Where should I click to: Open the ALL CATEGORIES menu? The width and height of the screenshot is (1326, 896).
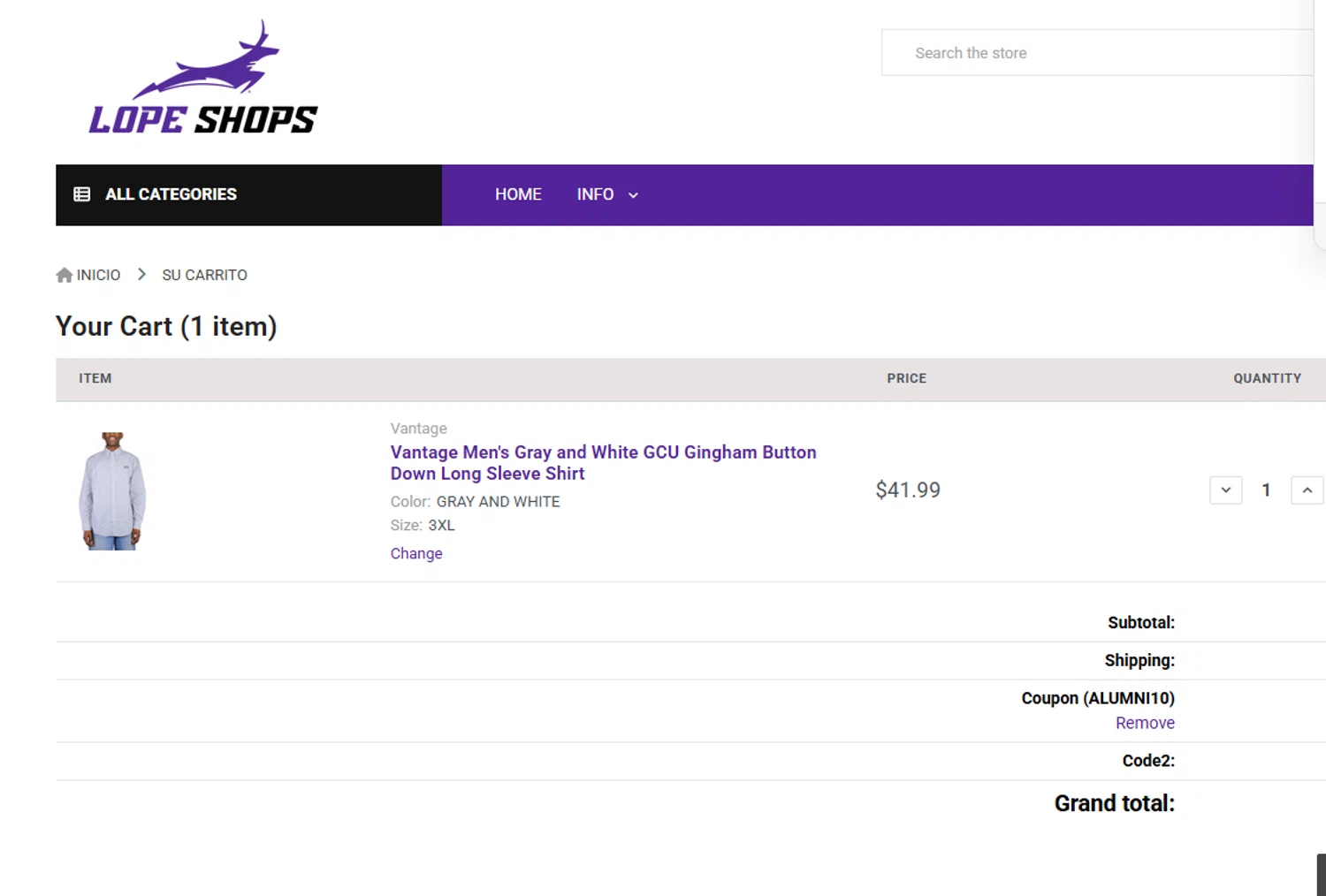(248, 194)
